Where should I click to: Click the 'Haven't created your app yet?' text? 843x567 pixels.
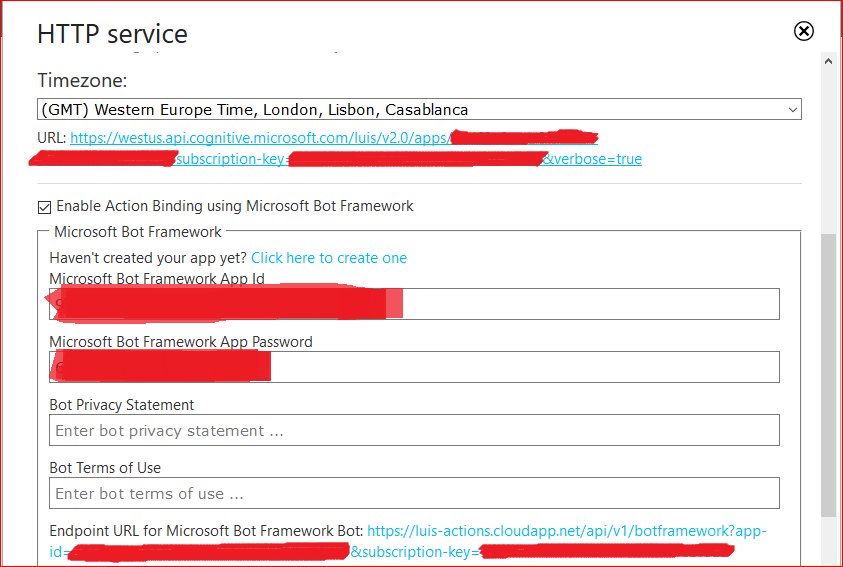(148, 258)
